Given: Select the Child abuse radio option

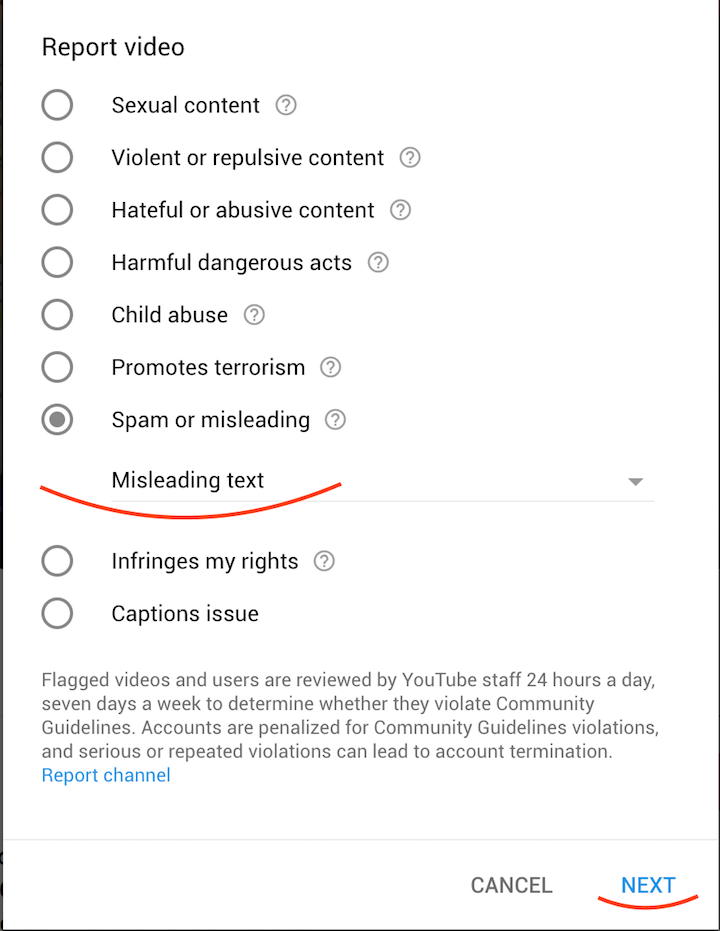Looking at the screenshot, I should tap(57, 315).
